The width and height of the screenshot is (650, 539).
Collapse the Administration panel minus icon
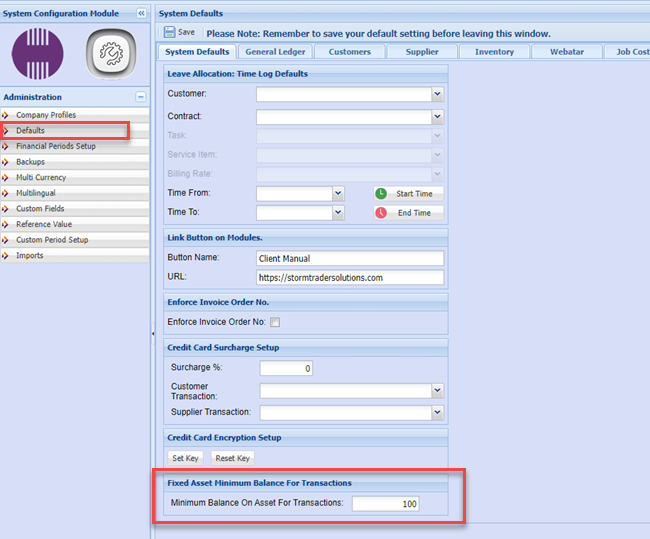click(141, 97)
